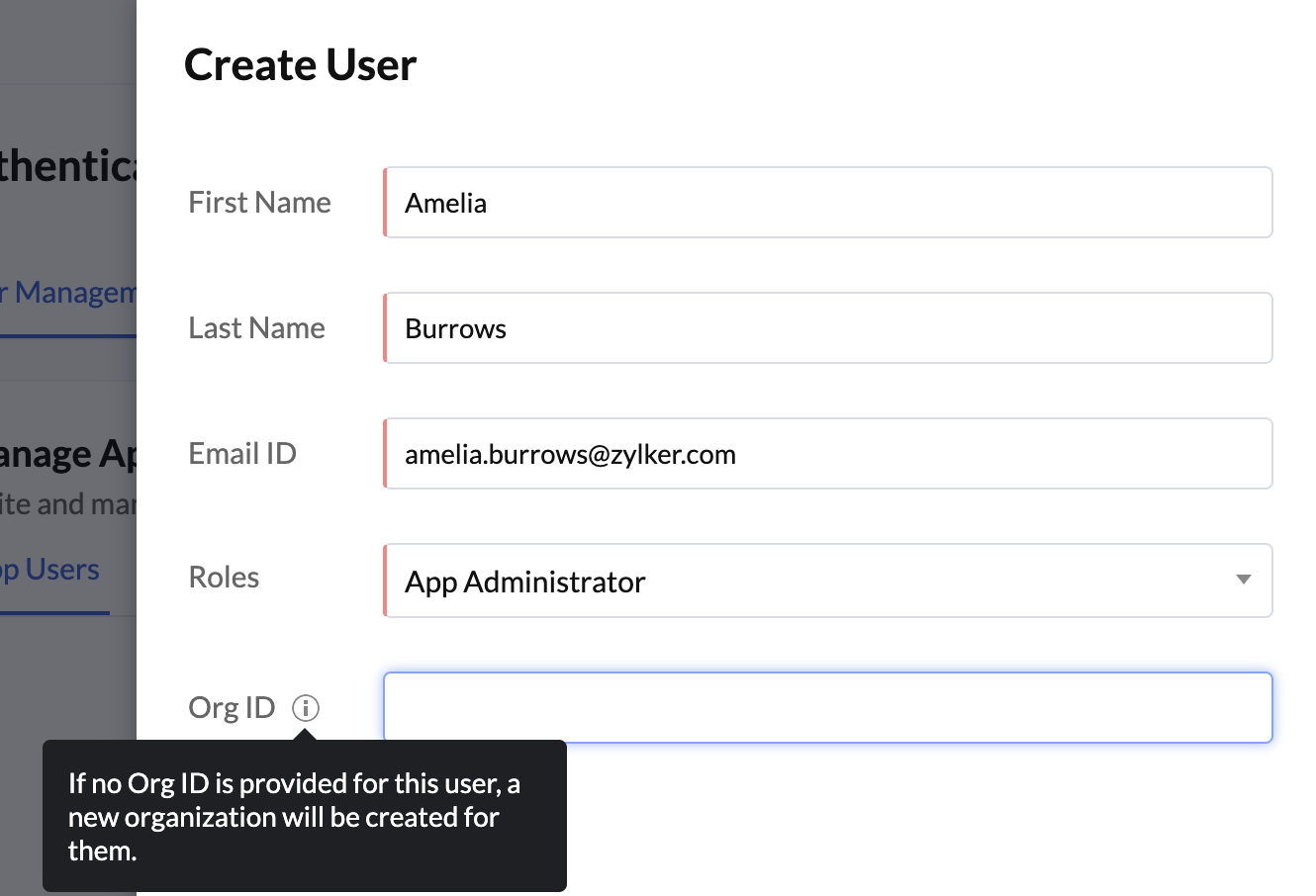
Task: Switch to the User Management tab
Action: 69,292
